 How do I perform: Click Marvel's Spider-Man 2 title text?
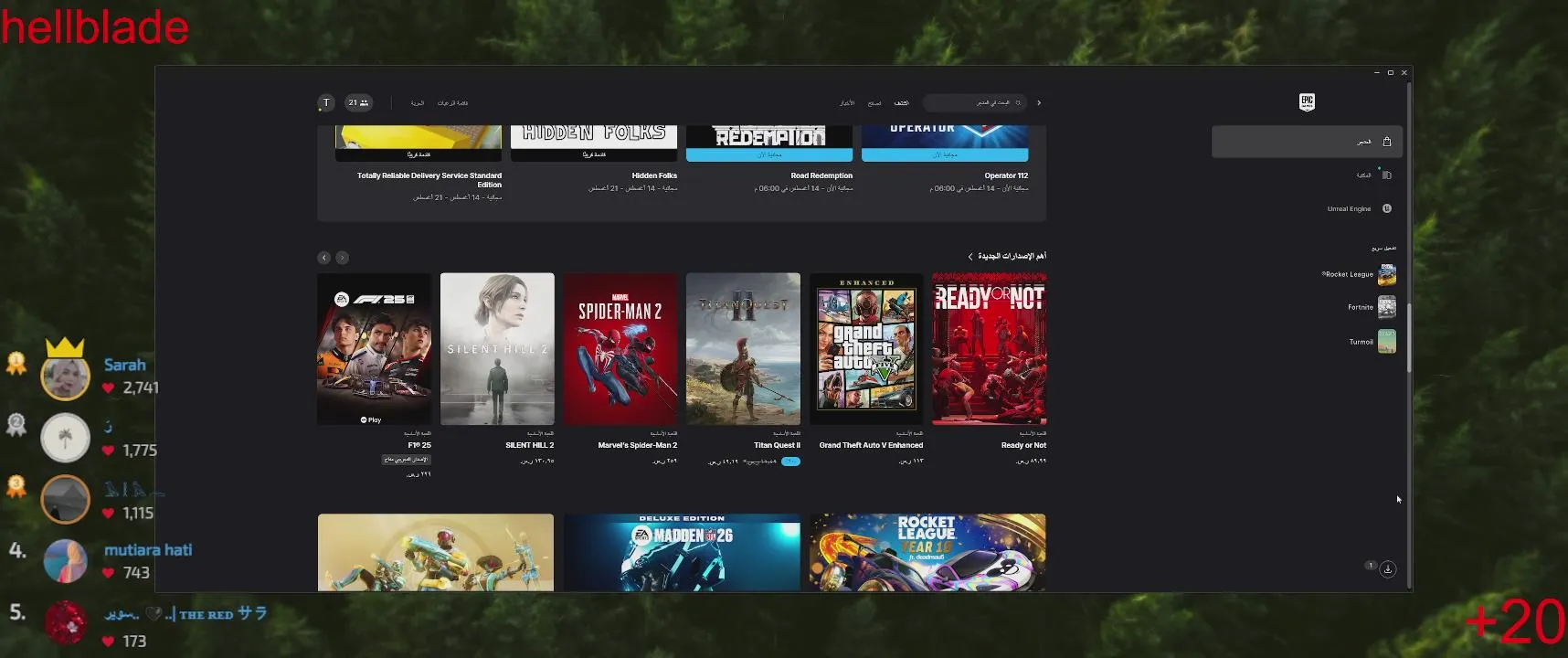click(x=638, y=445)
